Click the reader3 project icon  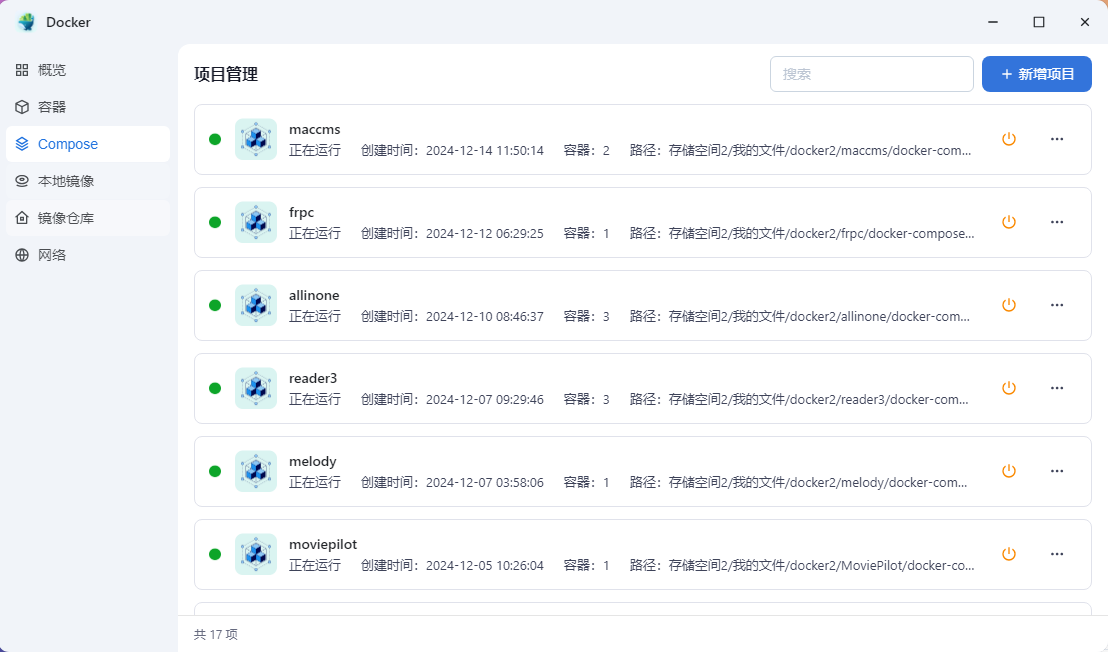[256, 388]
